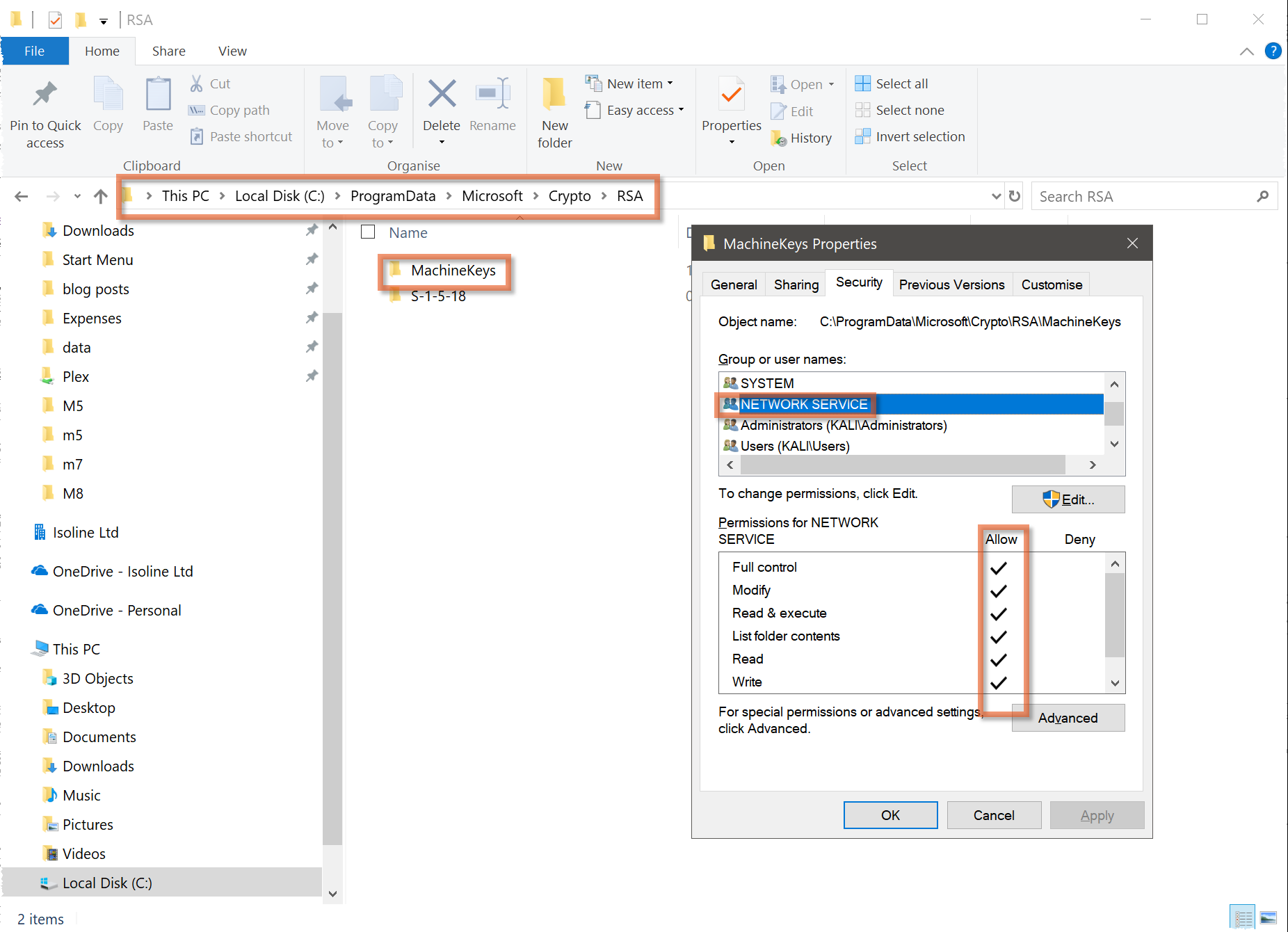Click the Copy ribbon icon
Viewport: 1288px width, 932px height.
click(x=108, y=95)
